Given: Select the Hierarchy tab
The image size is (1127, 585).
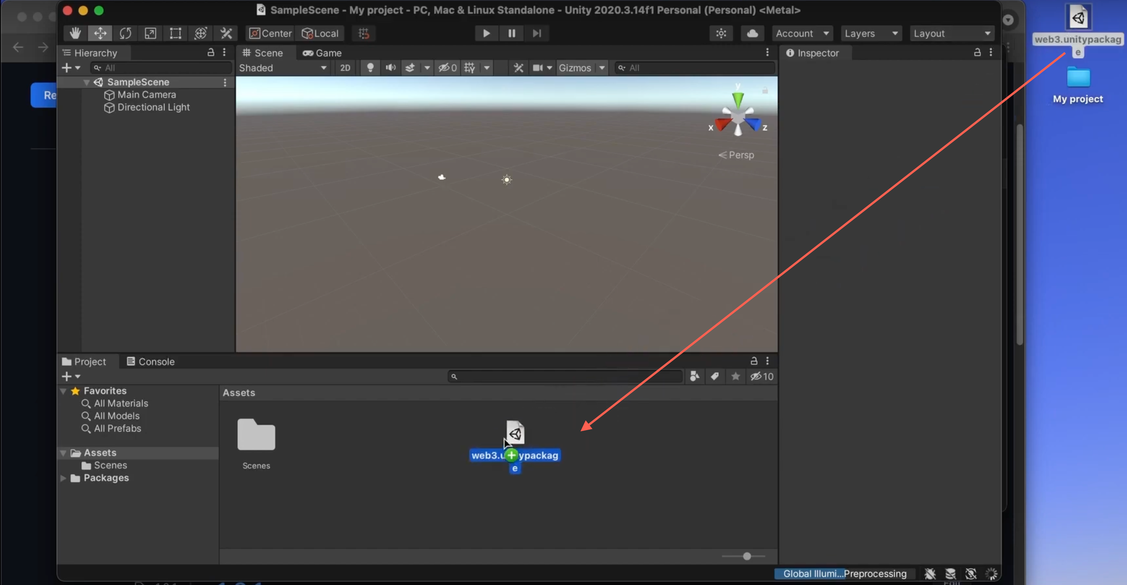Looking at the screenshot, I should (90, 52).
